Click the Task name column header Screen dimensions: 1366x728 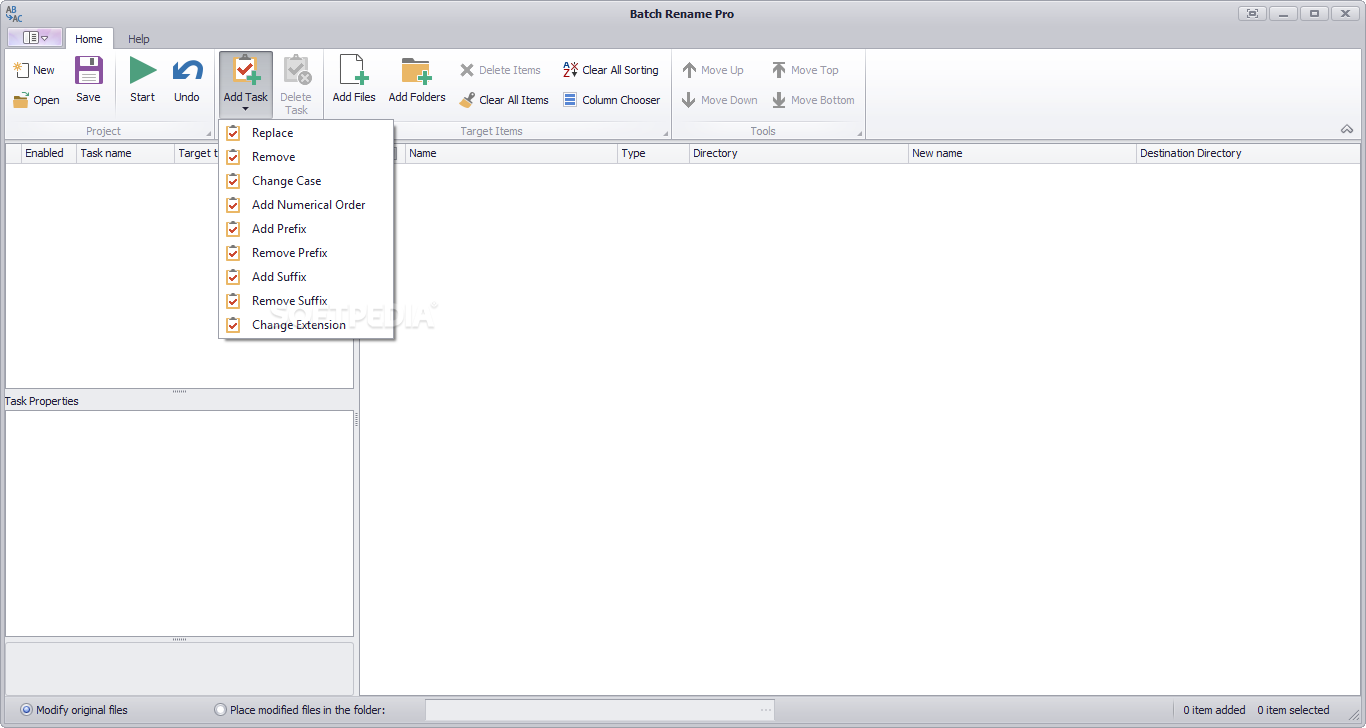click(x=125, y=153)
